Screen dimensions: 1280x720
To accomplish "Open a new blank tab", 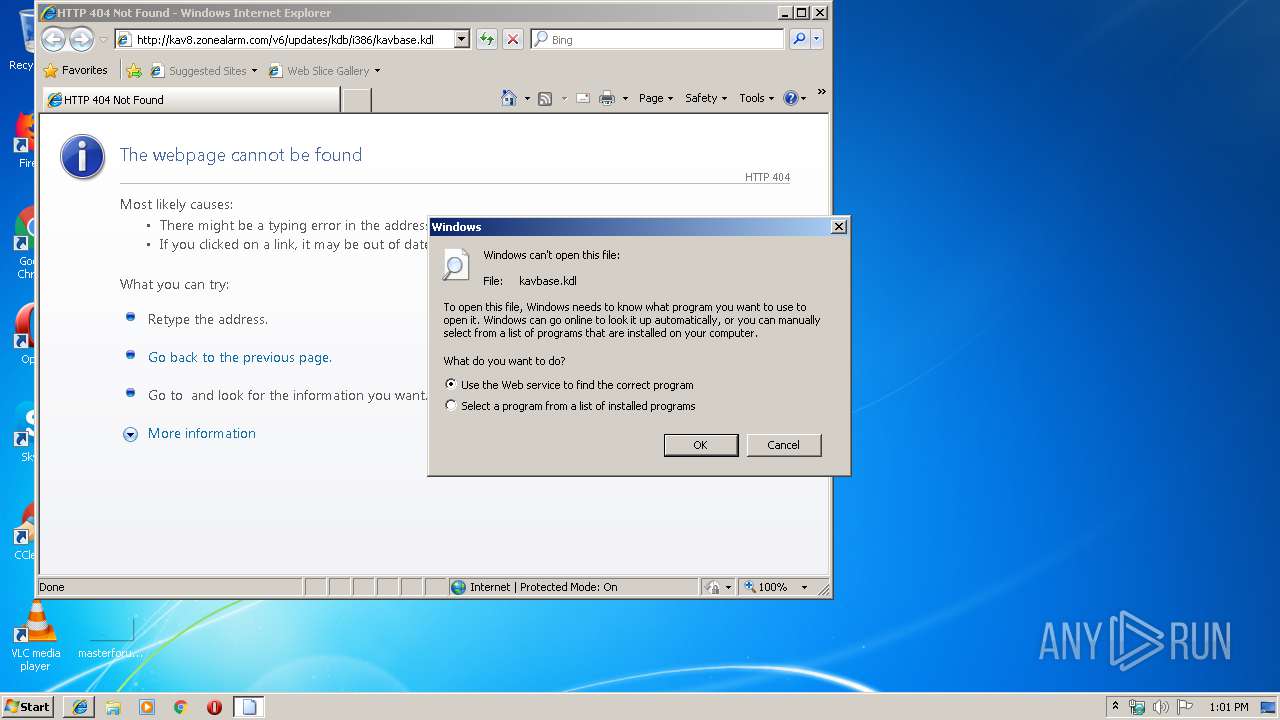I will (357, 100).
